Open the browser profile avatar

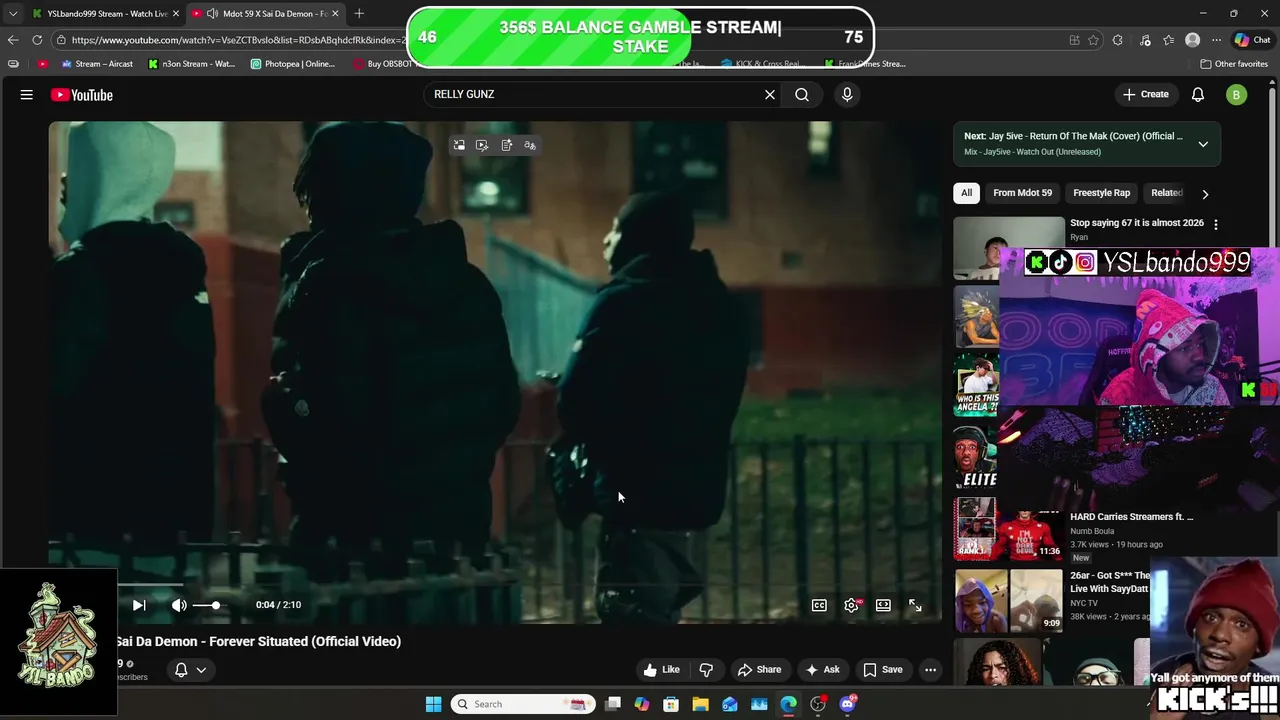[x=1192, y=40]
